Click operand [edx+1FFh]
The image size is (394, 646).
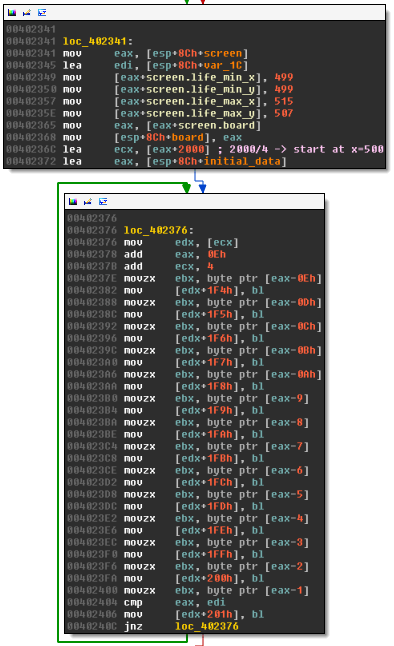point(206,554)
